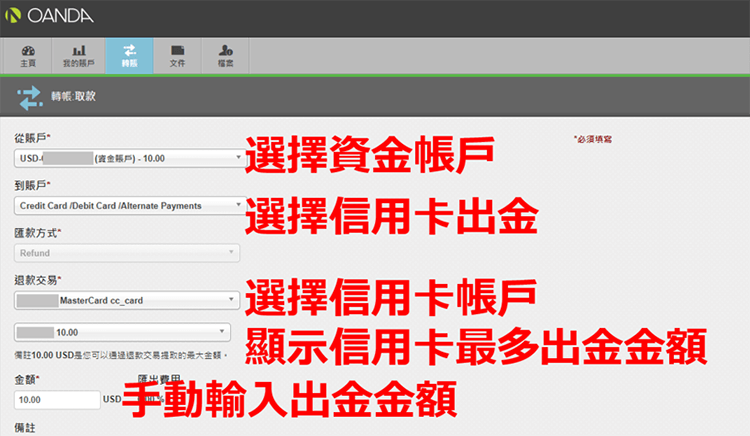The height and width of the screenshot is (436, 750).
Task: Open the 匯款方式 Refund dropdown
Action: click(x=127, y=253)
